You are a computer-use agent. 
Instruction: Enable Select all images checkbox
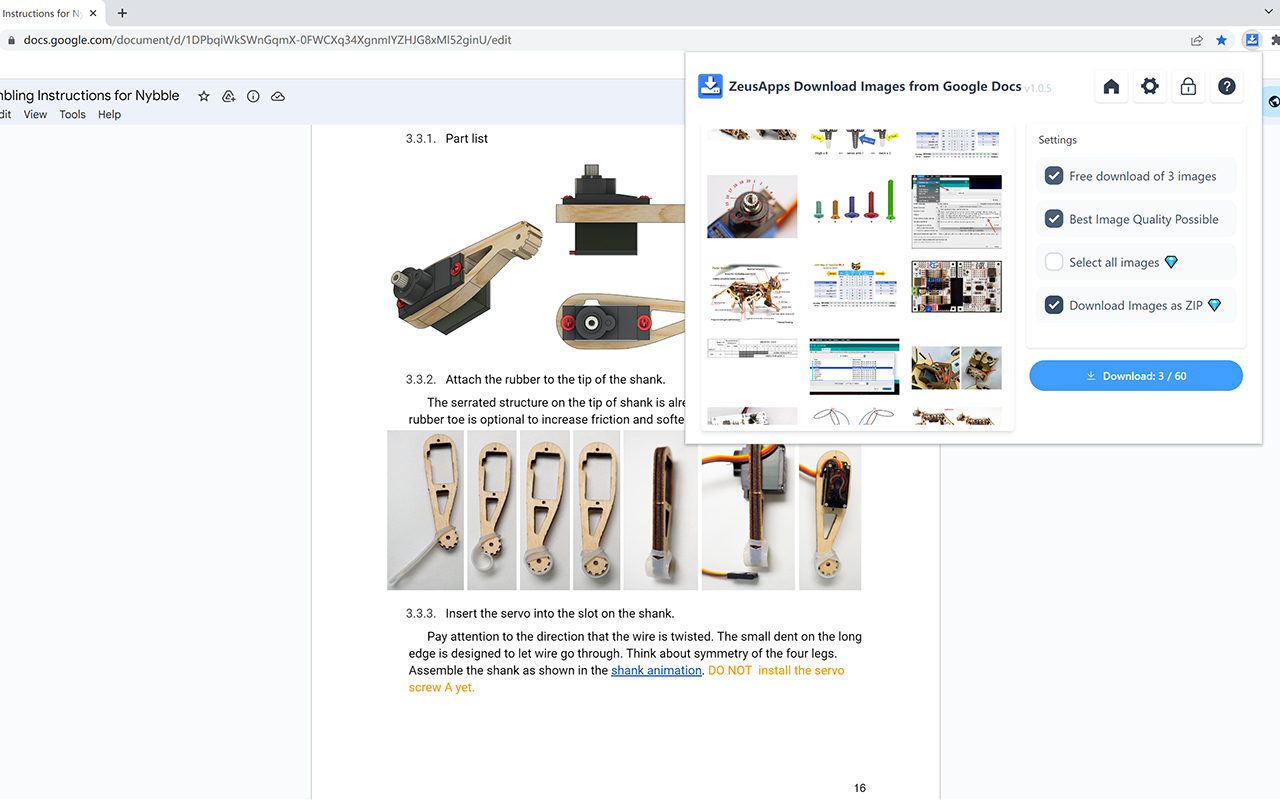(x=1054, y=262)
